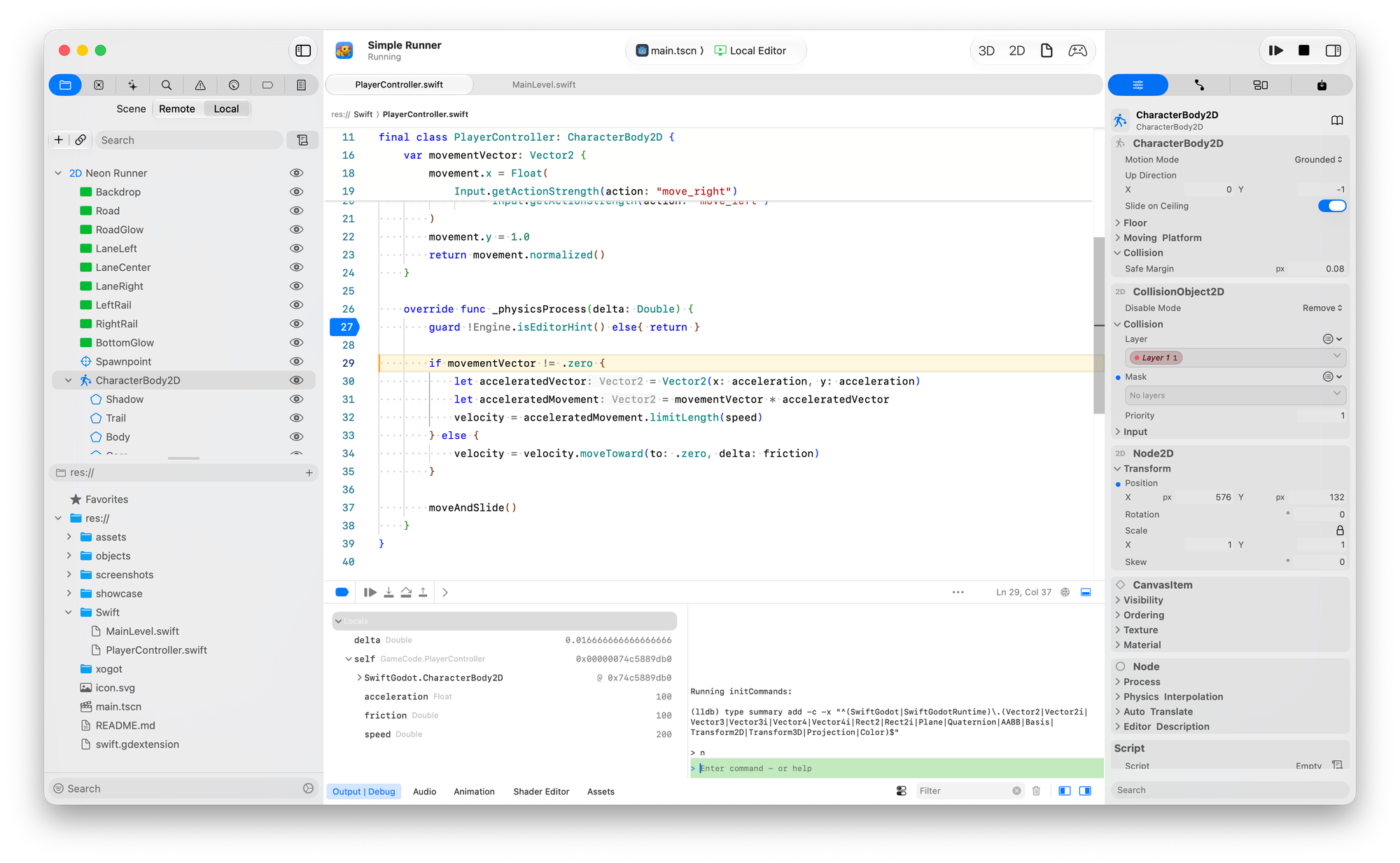This screenshot has height=863, width=1400.
Task: Expand SwiftGodot.CharacterBody2D variable
Action: [x=359, y=678]
